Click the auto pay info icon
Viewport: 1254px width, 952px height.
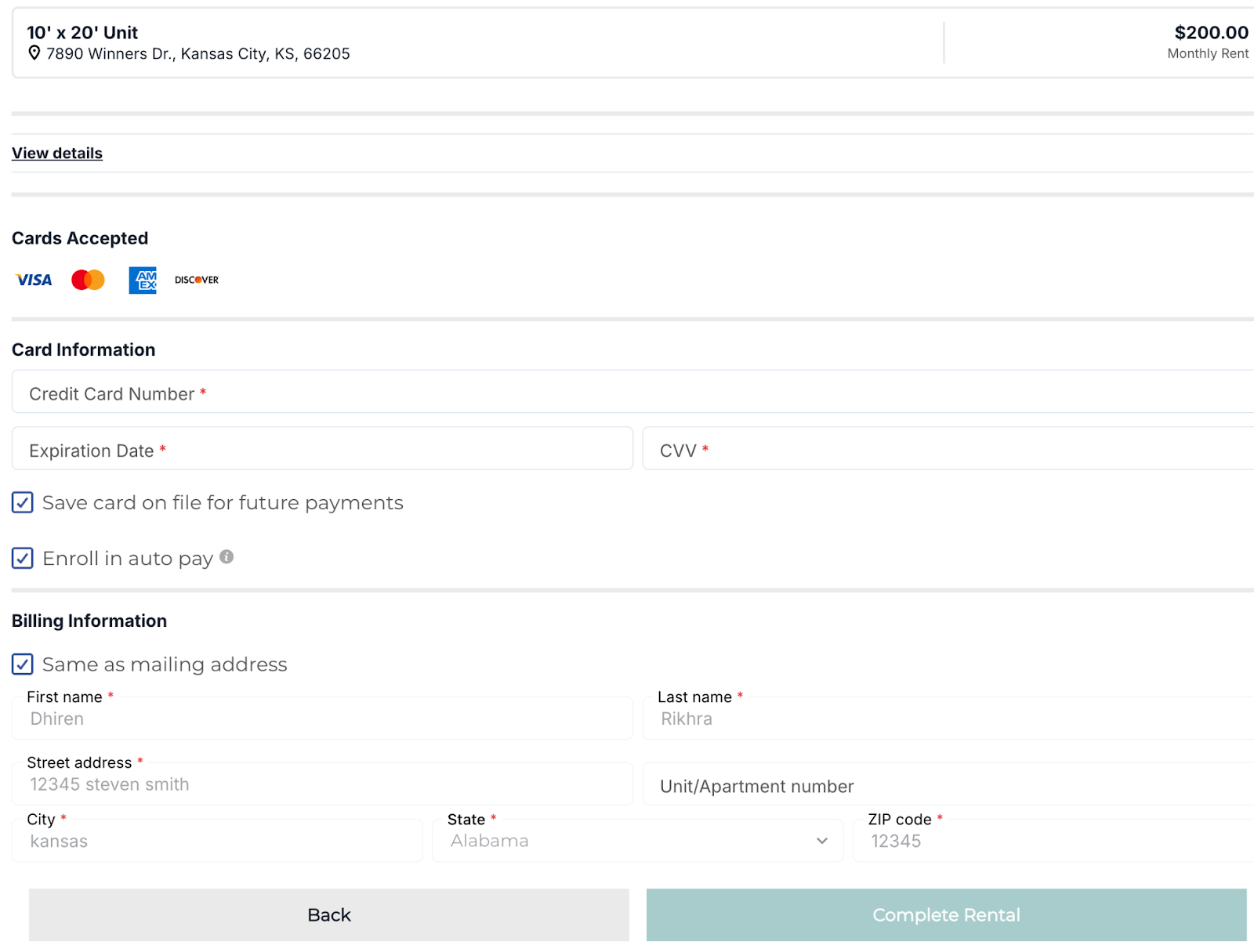pyautogui.click(x=227, y=557)
